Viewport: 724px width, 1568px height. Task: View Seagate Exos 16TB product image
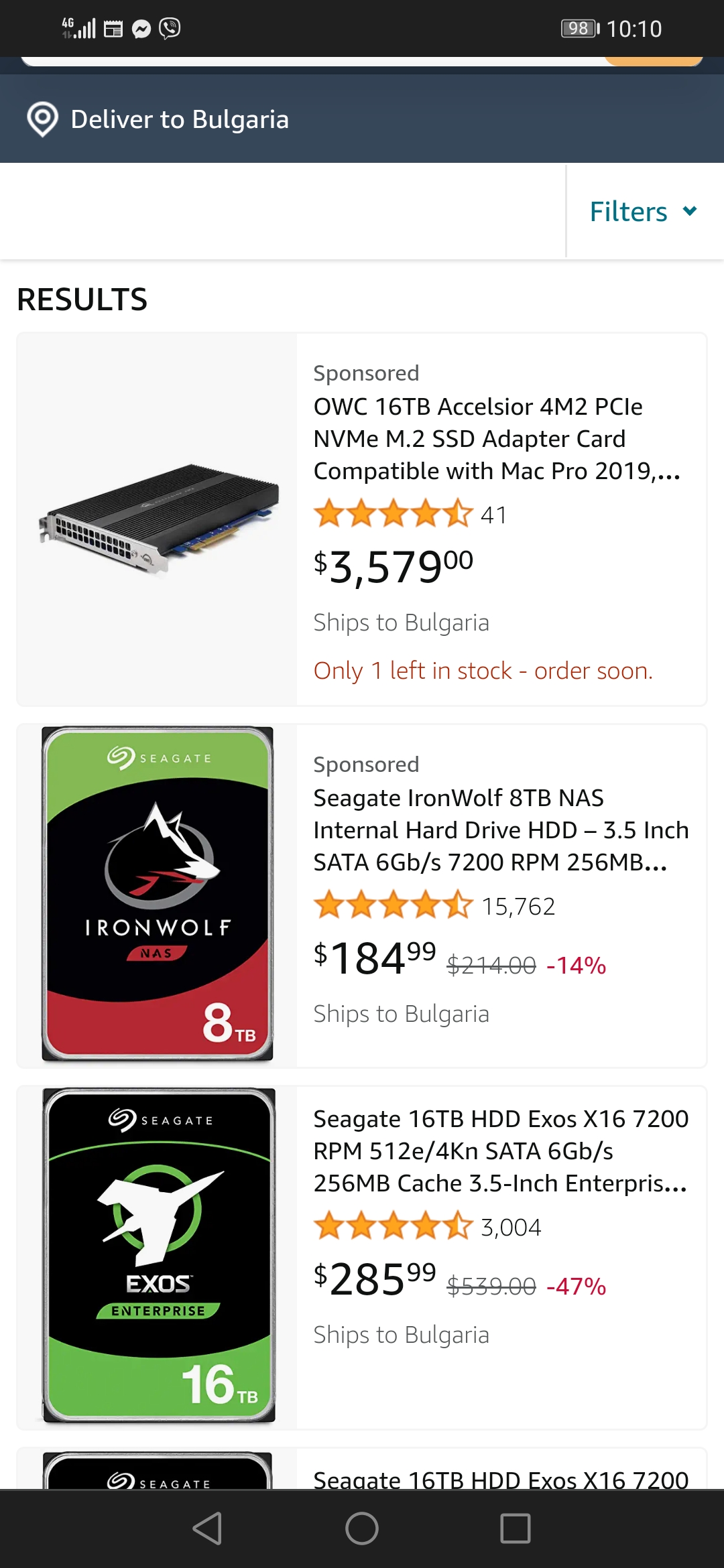(x=159, y=1255)
